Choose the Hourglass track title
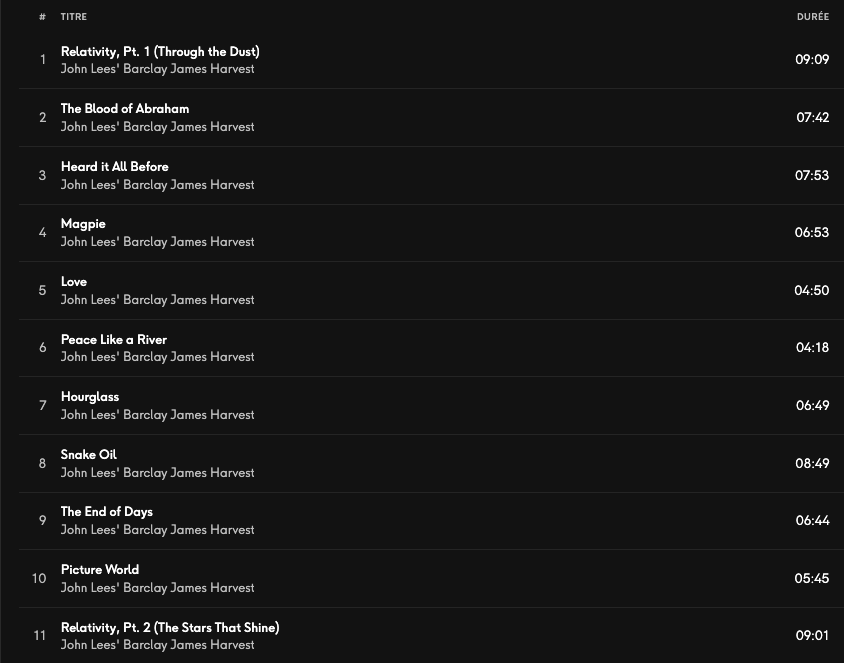 (x=90, y=397)
